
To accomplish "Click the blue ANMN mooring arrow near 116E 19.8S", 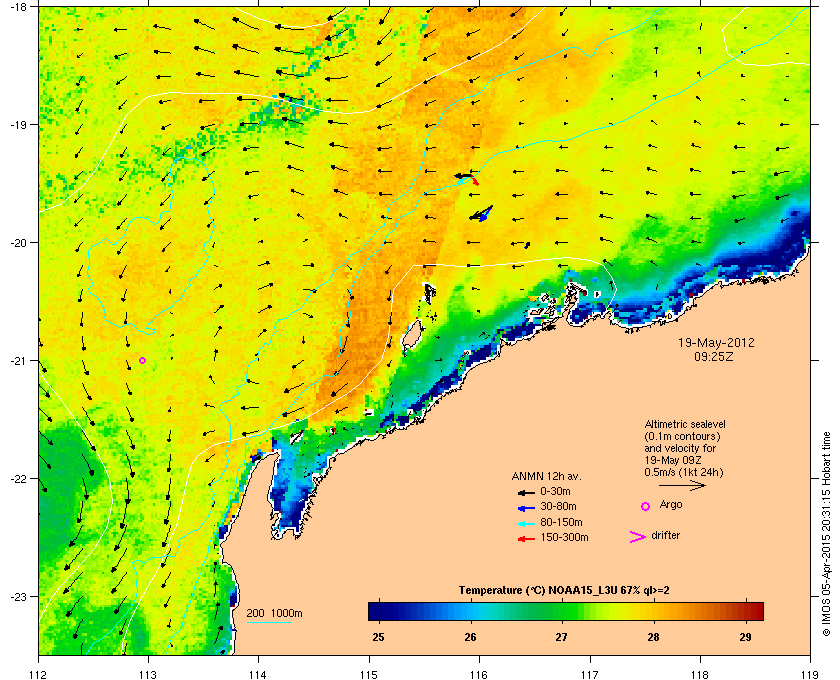I will pos(484,215).
